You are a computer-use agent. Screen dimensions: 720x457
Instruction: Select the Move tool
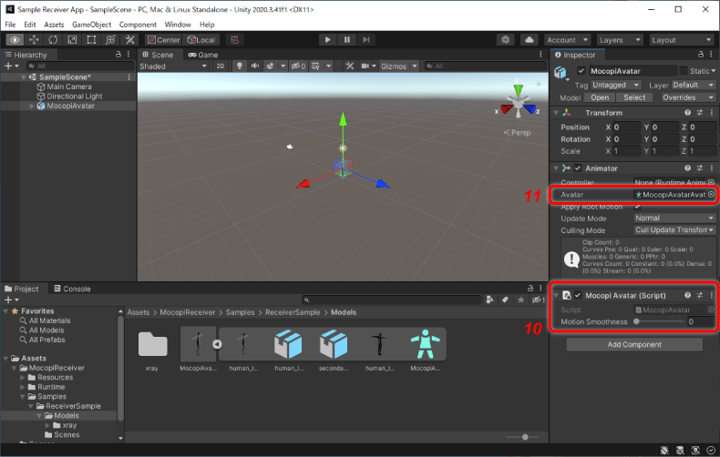(x=34, y=40)
